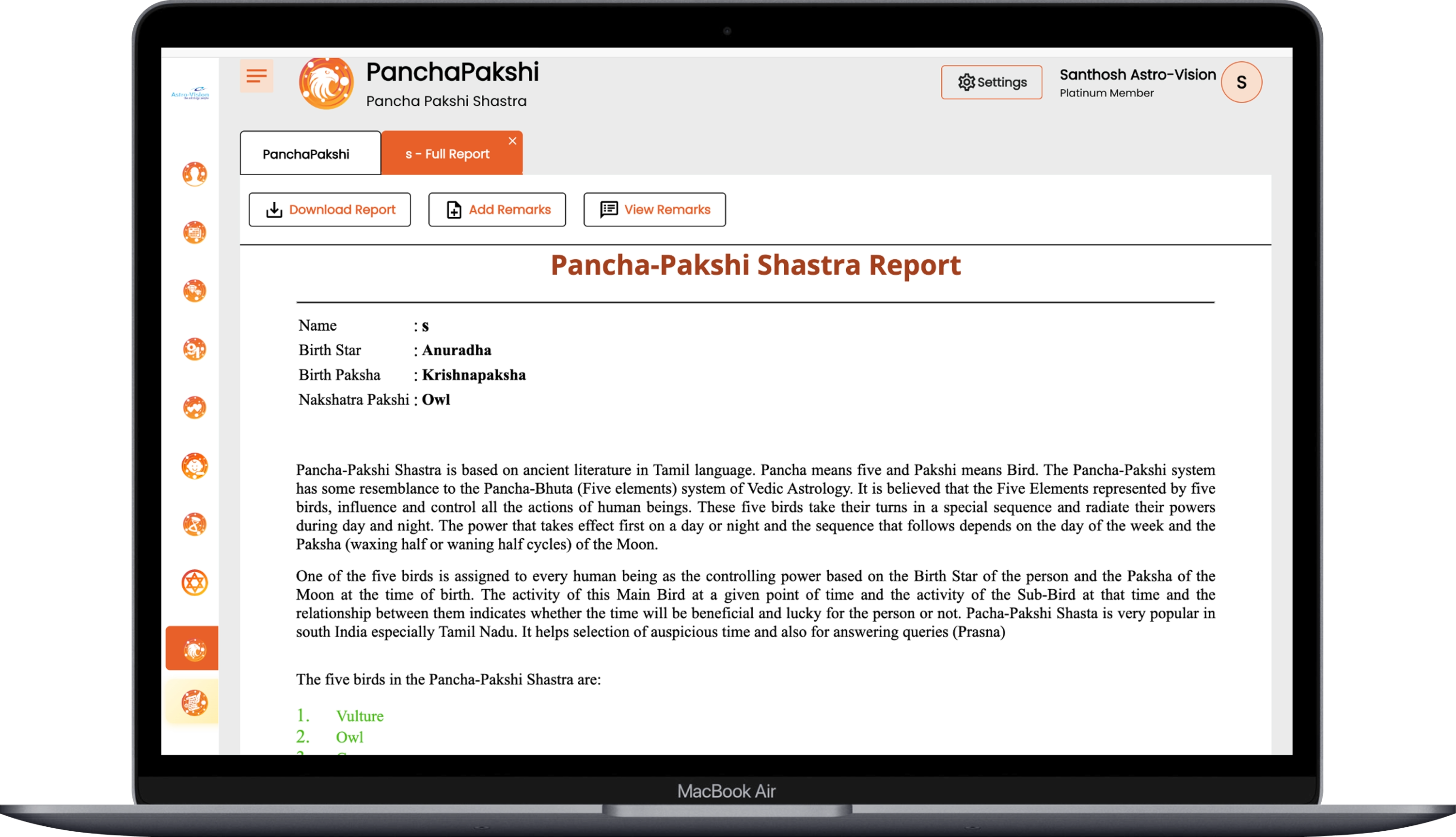
Task: Click Santhosh Astro-Vision account name
Action: (1138, 75)
